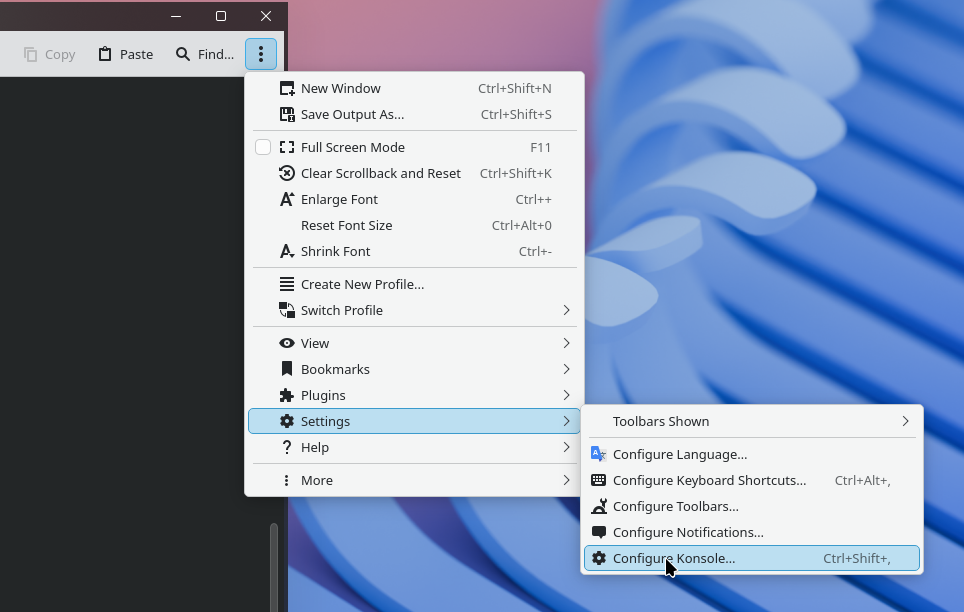Click the View eye icon
This screenshot has height=612, width=964.
tap(286, 343)
